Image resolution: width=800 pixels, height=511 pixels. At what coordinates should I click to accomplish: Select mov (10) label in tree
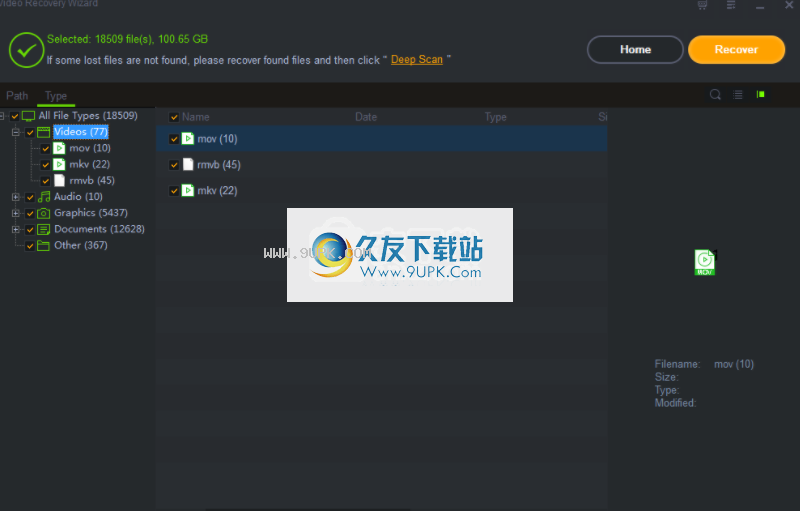click(x=90, y=148)
